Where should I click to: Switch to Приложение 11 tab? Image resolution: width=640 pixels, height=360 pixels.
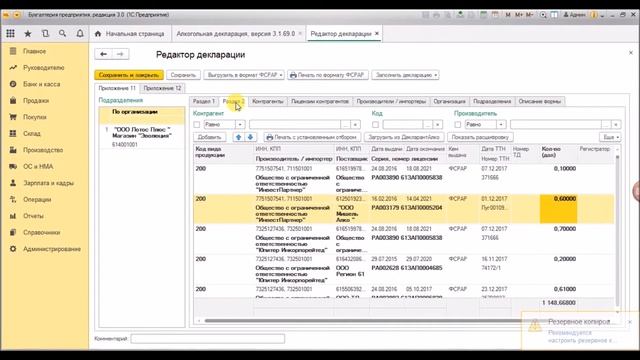click(x=117, y=88)
